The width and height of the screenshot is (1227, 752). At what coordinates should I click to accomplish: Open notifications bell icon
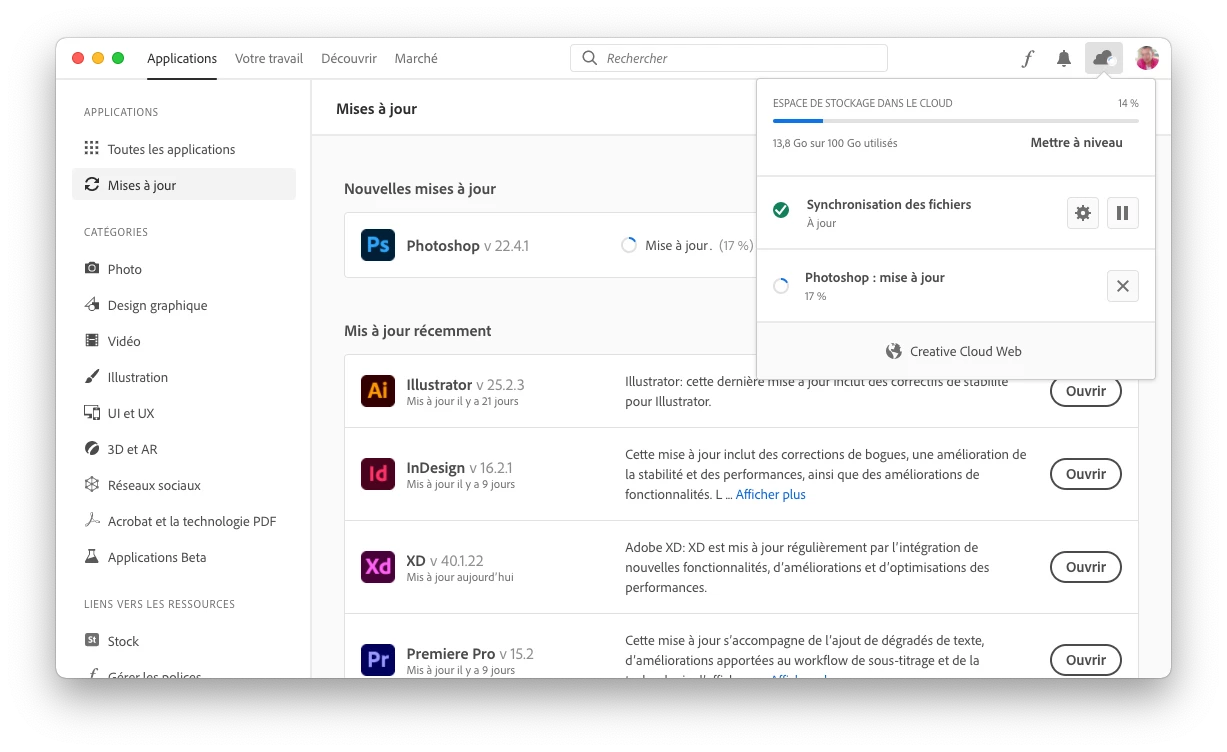click(1064, 58)
